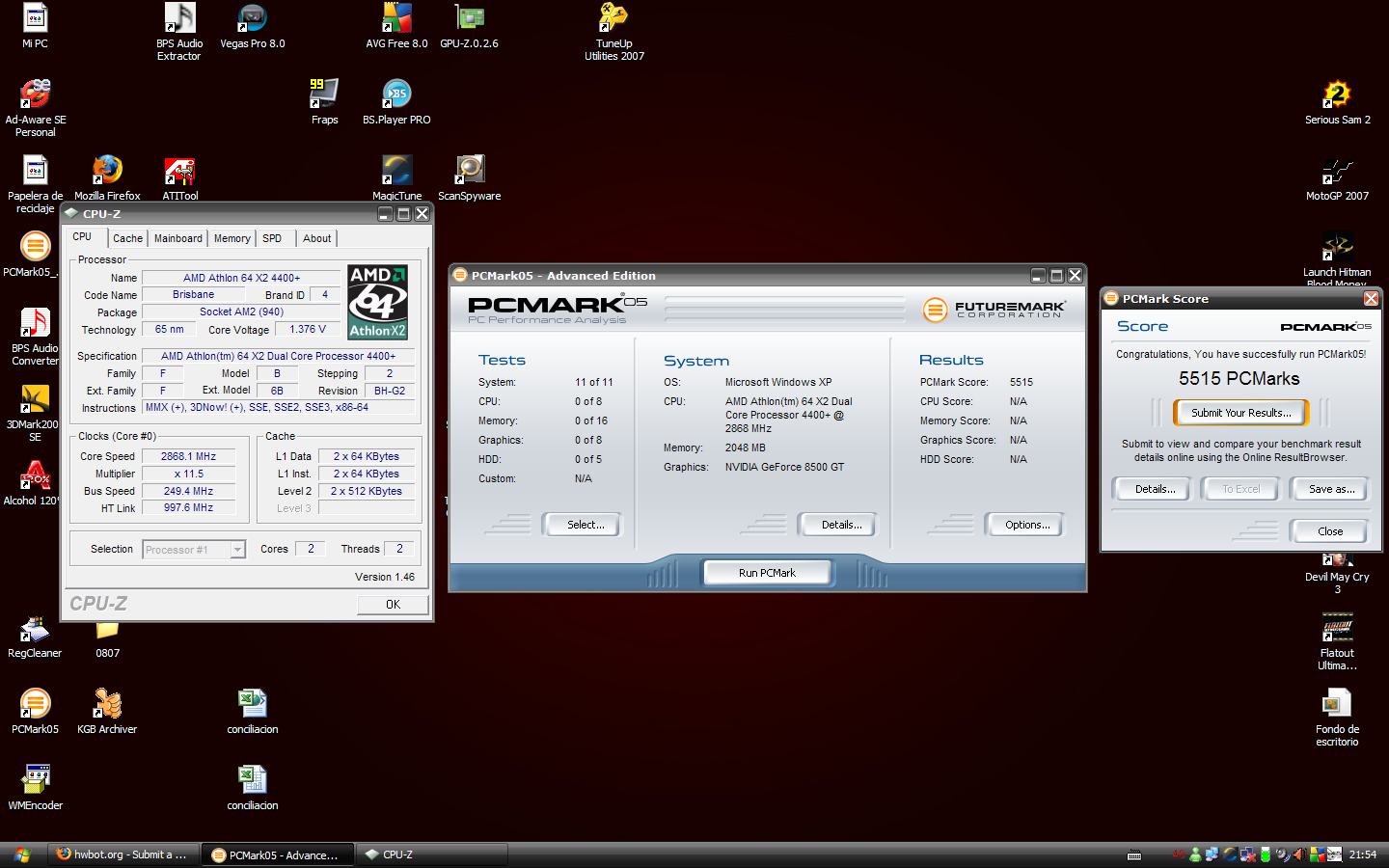Switch to CPU-Z taskbar button

pos(431,854)
